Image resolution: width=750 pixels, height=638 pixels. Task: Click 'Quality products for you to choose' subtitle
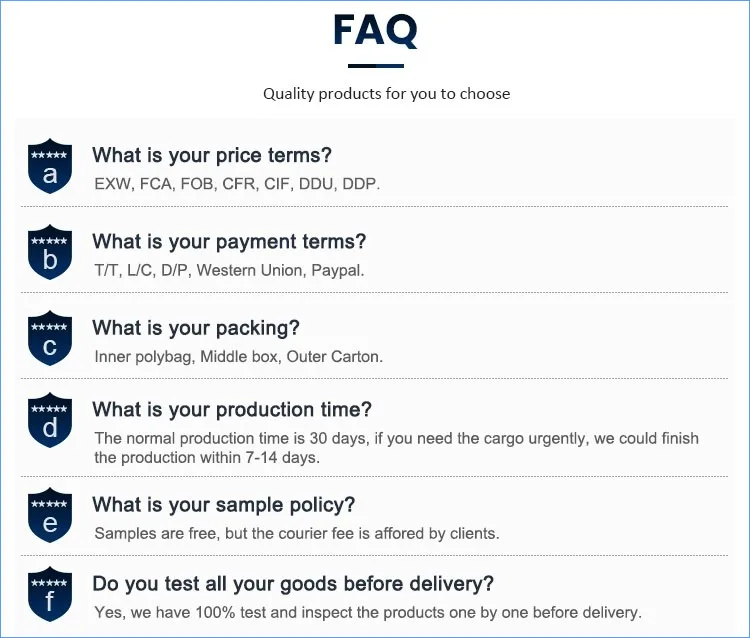386,94
